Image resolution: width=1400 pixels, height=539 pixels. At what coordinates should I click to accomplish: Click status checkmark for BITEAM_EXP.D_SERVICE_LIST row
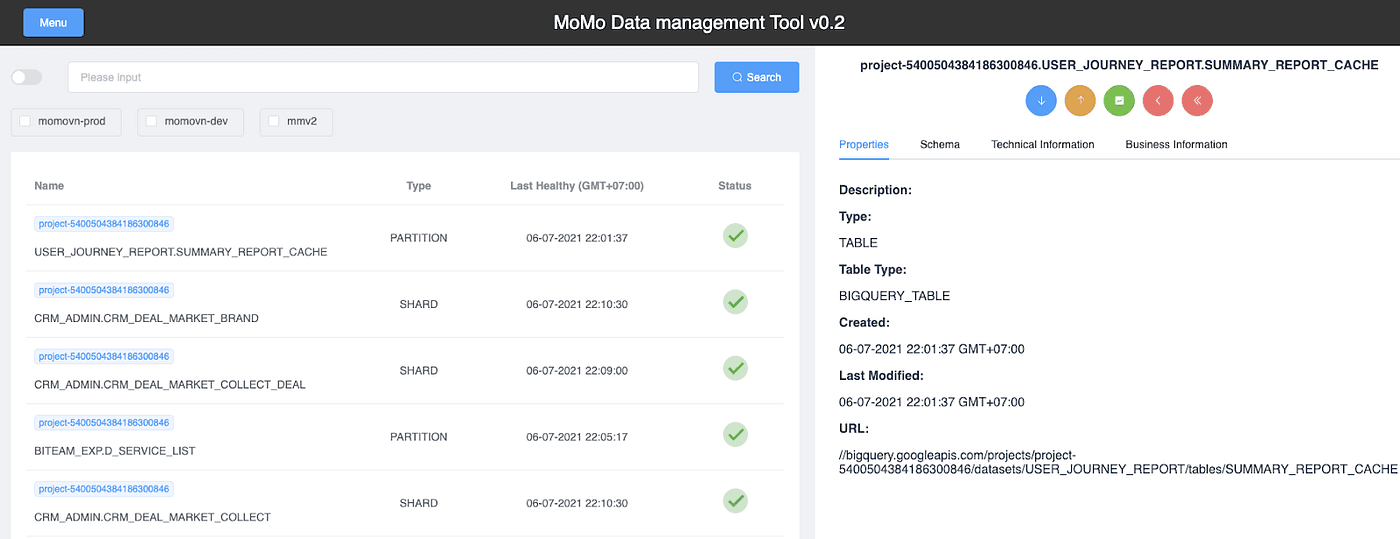735,434
